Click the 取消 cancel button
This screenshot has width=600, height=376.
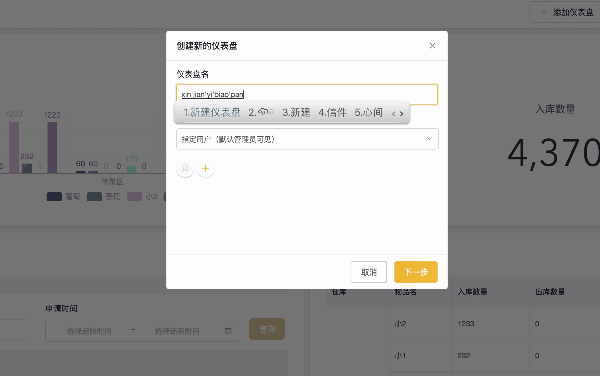point(369,272)
